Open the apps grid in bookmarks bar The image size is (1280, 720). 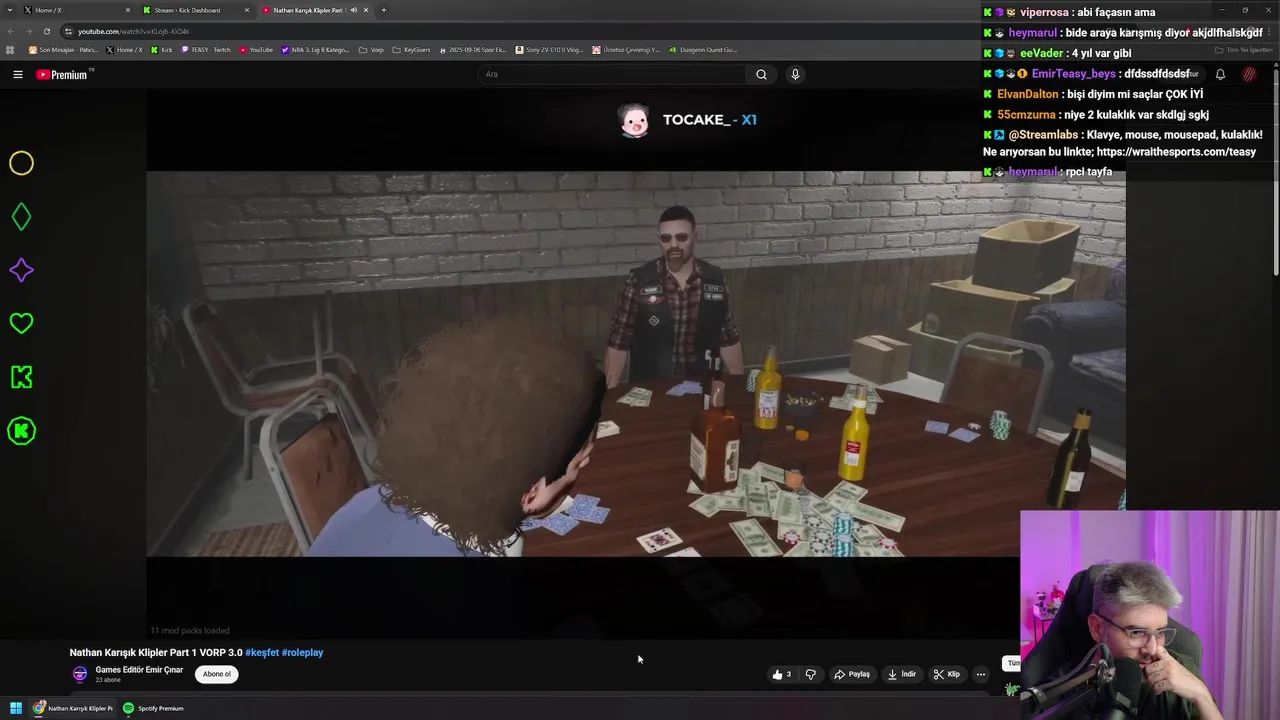tap(10, 49)
